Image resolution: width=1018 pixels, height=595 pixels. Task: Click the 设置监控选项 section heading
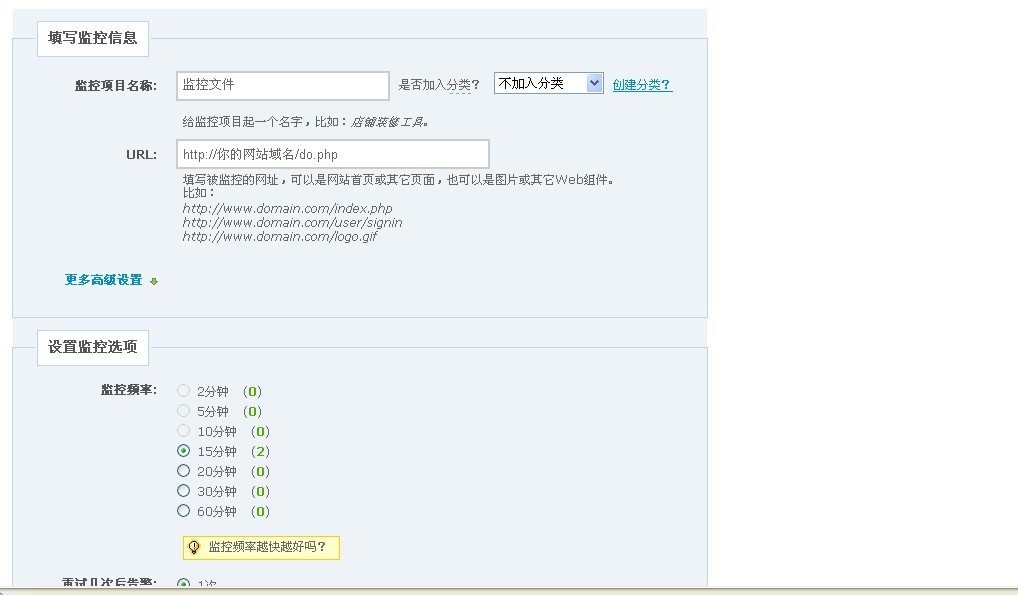[x=93, y=347]
